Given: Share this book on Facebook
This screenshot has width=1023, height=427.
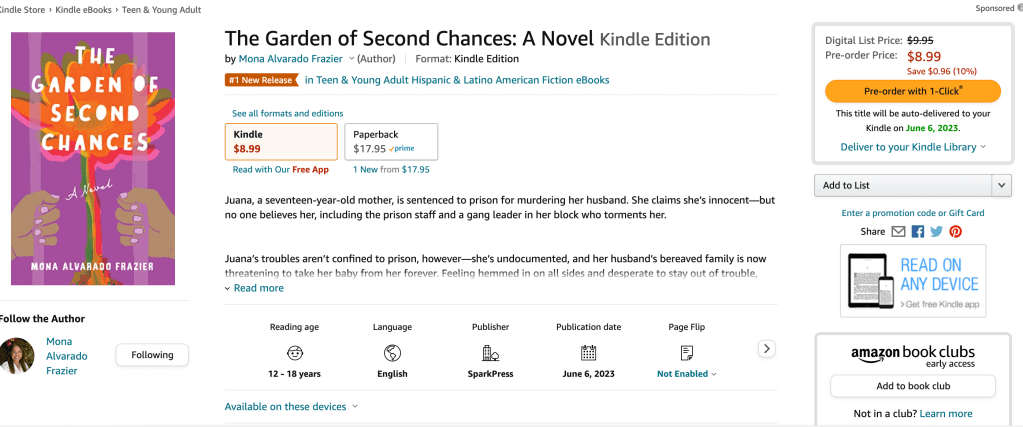Looking at the screenshot, I should point(917,231).
